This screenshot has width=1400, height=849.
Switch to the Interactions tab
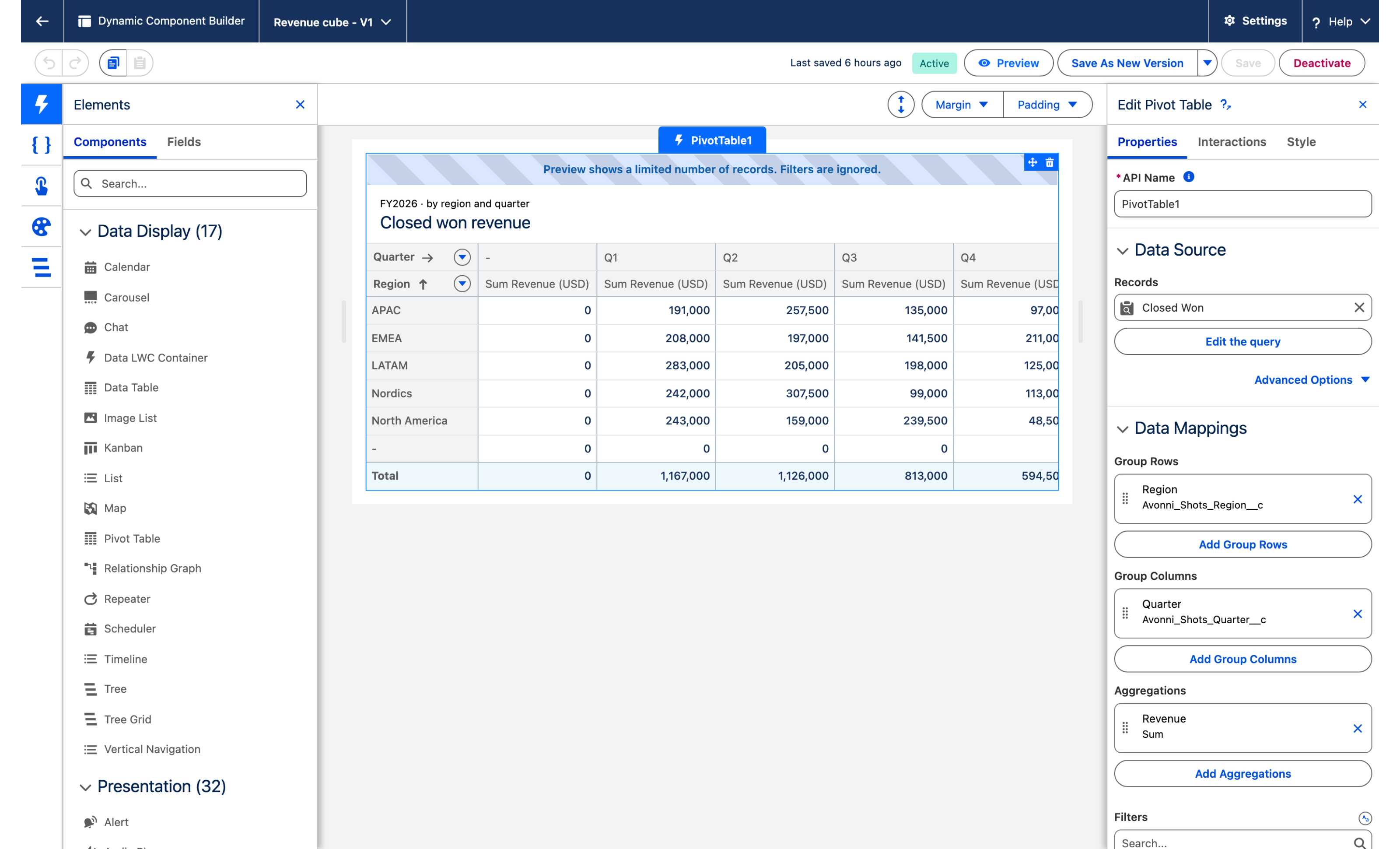coord(1231,141)
